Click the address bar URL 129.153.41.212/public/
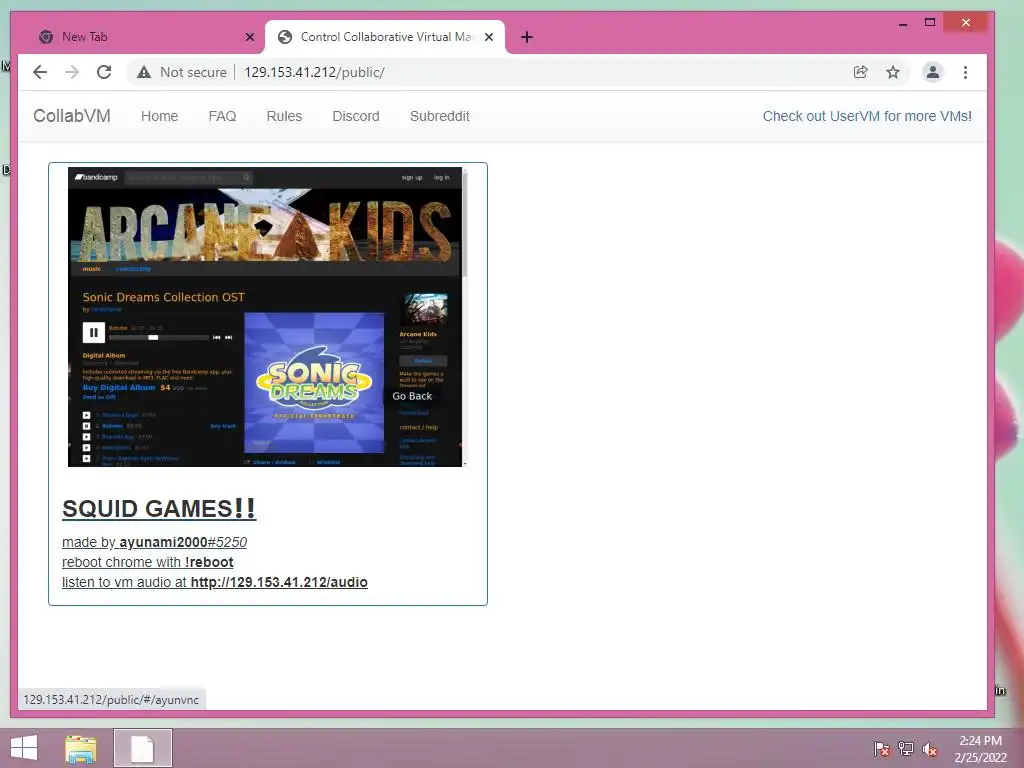Screen dimensions: 1024x768 (x=314, y=72)
